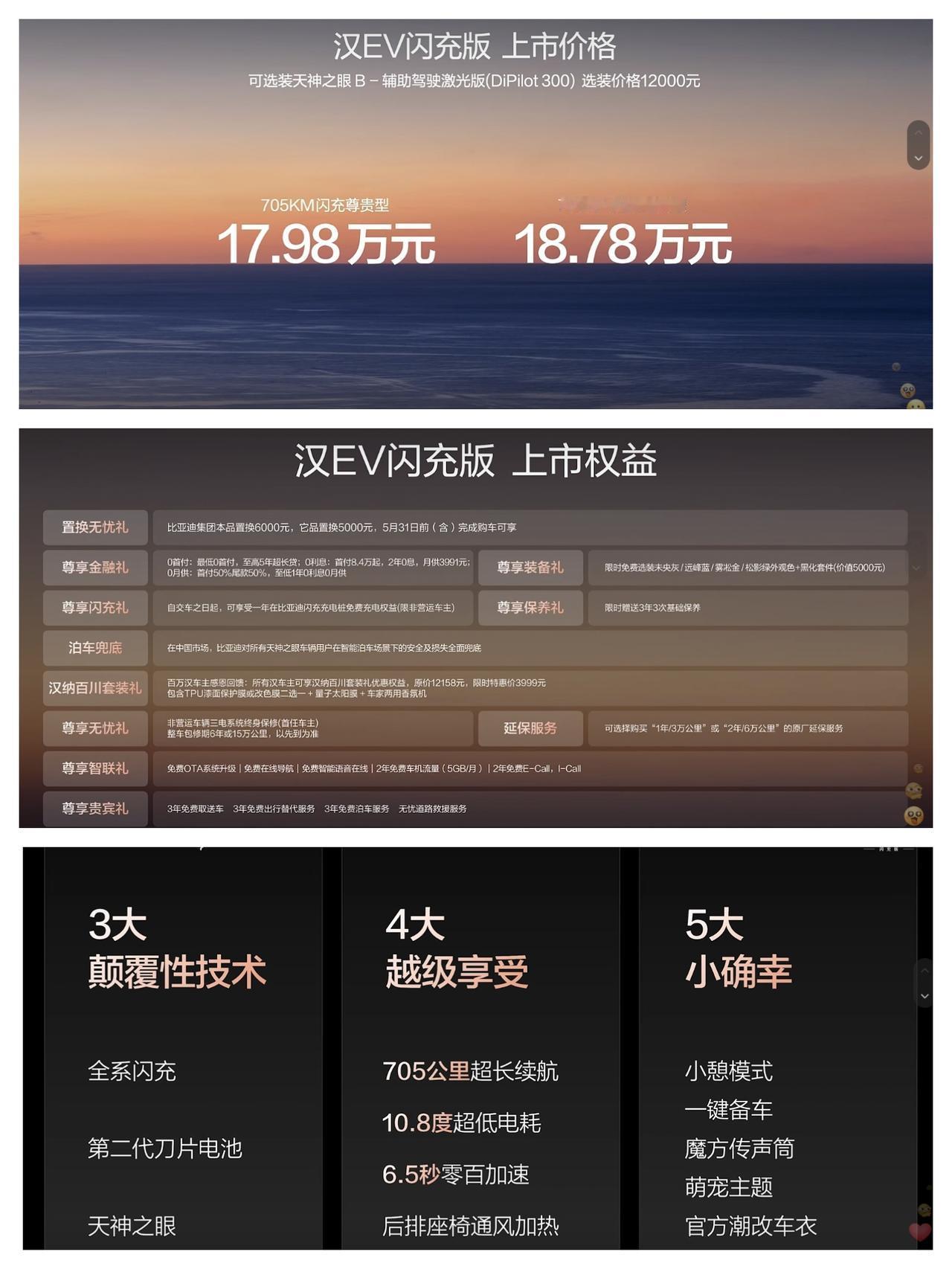This screenshot has width=952, height=1269.
Task: Tap the red heart reaction on the features slide
Action: (x=920, y=1231)
